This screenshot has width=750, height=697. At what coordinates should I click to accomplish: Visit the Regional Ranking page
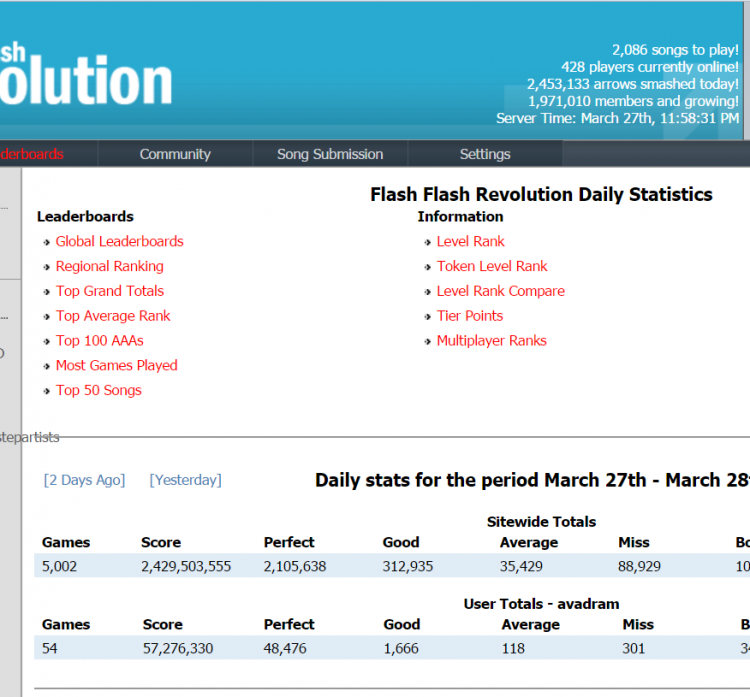click(x=109, y=266)
